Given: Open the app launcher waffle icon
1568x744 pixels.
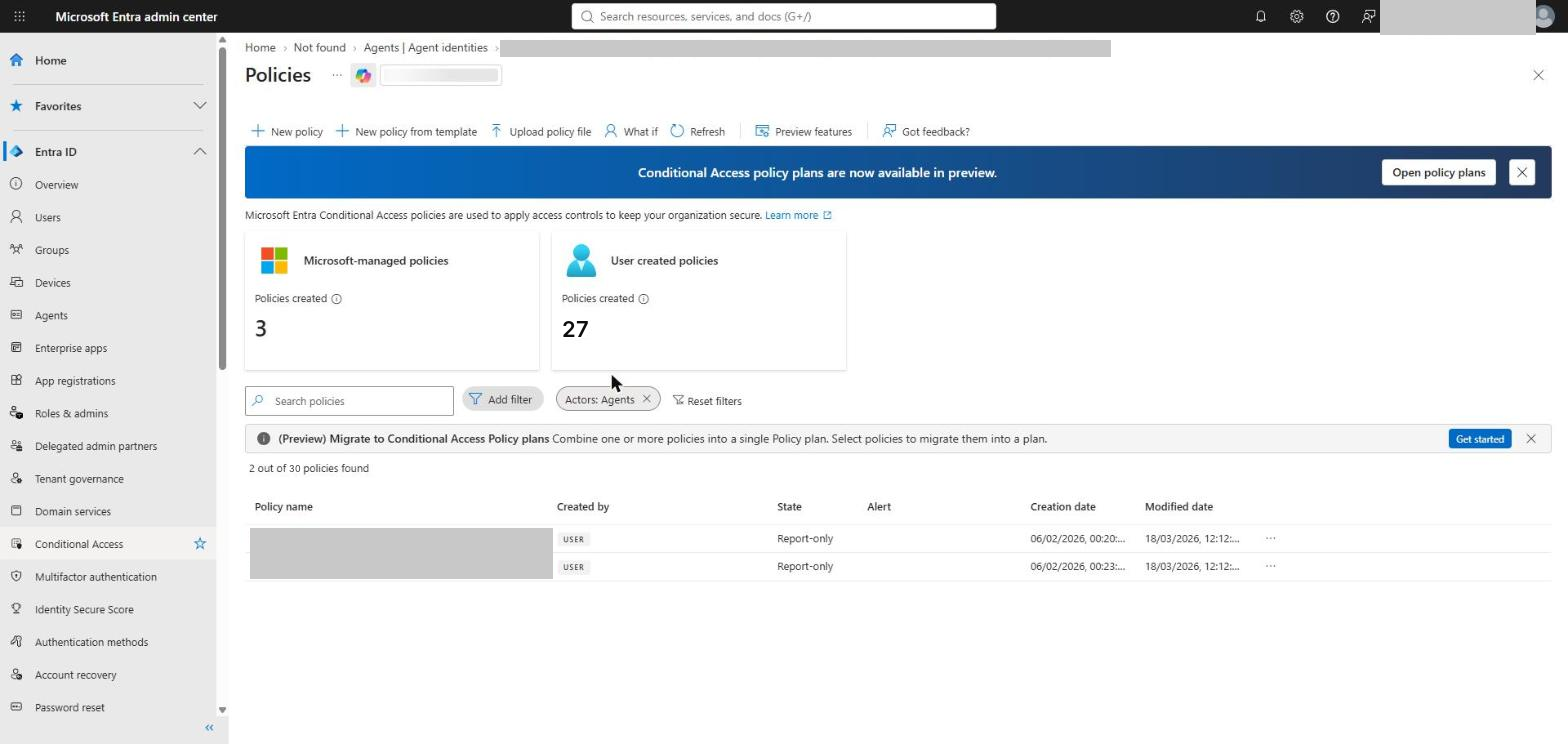Looking at the screenshot, I should pos(19,17).
